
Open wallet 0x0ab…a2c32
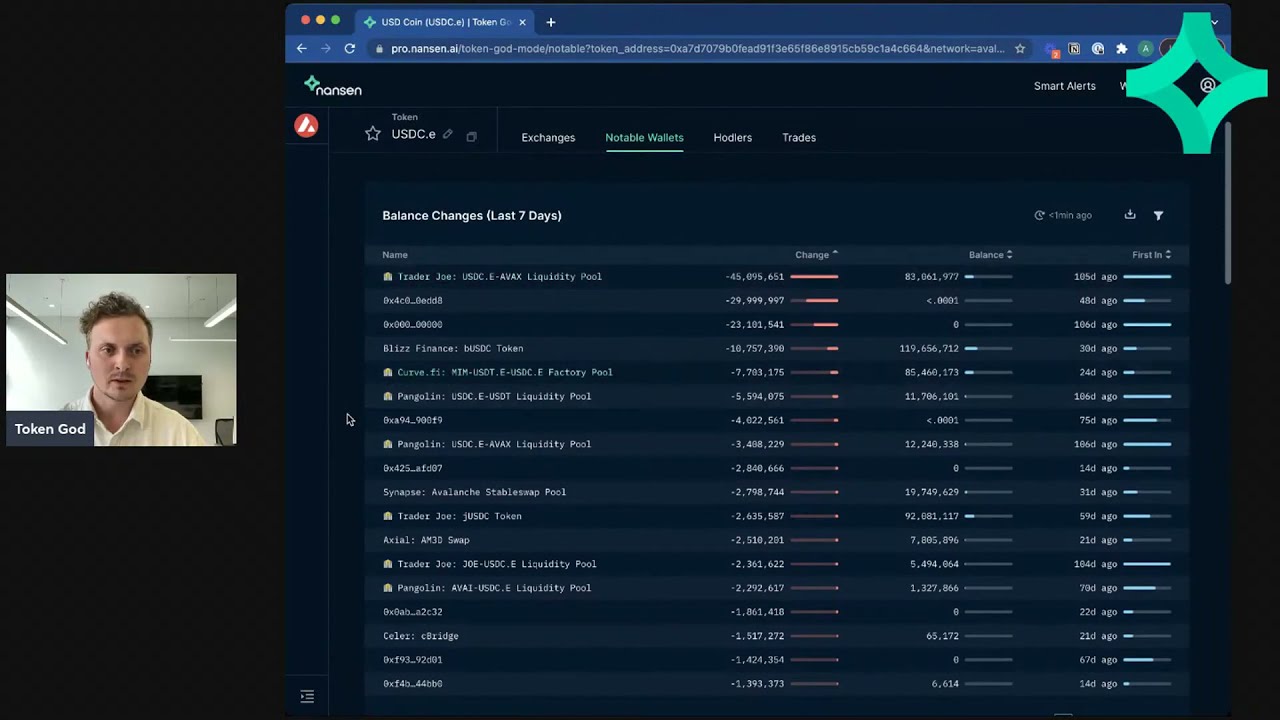[x=412, y=613]
